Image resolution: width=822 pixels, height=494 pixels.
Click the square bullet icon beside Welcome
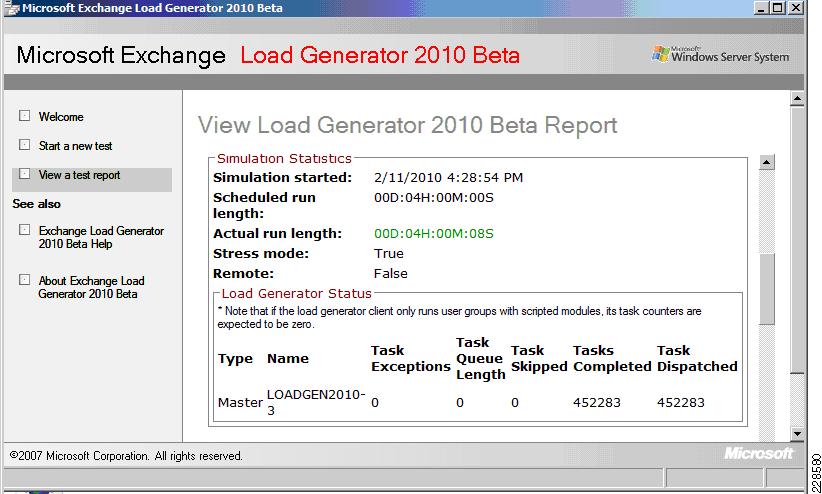25,115
